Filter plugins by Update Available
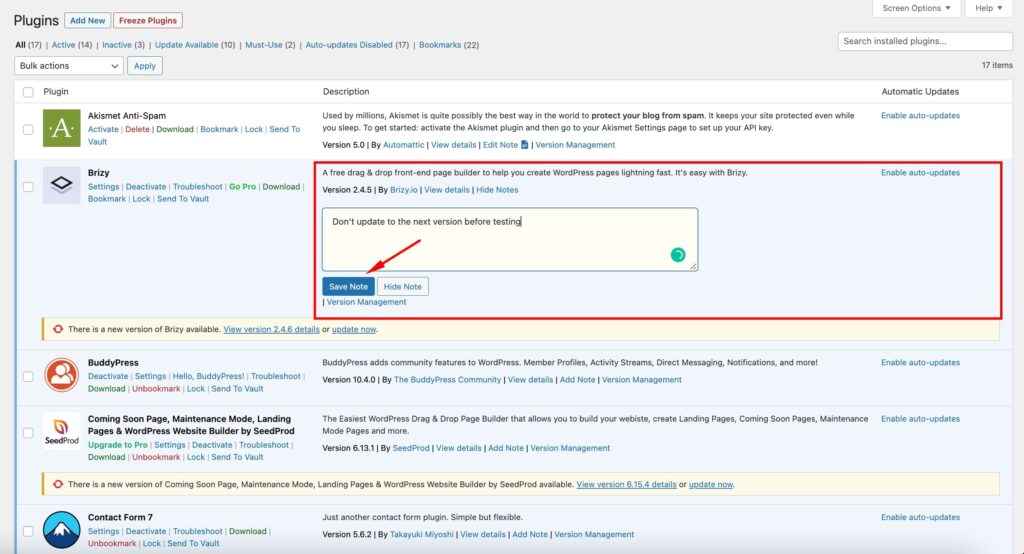 pos(187,45)
